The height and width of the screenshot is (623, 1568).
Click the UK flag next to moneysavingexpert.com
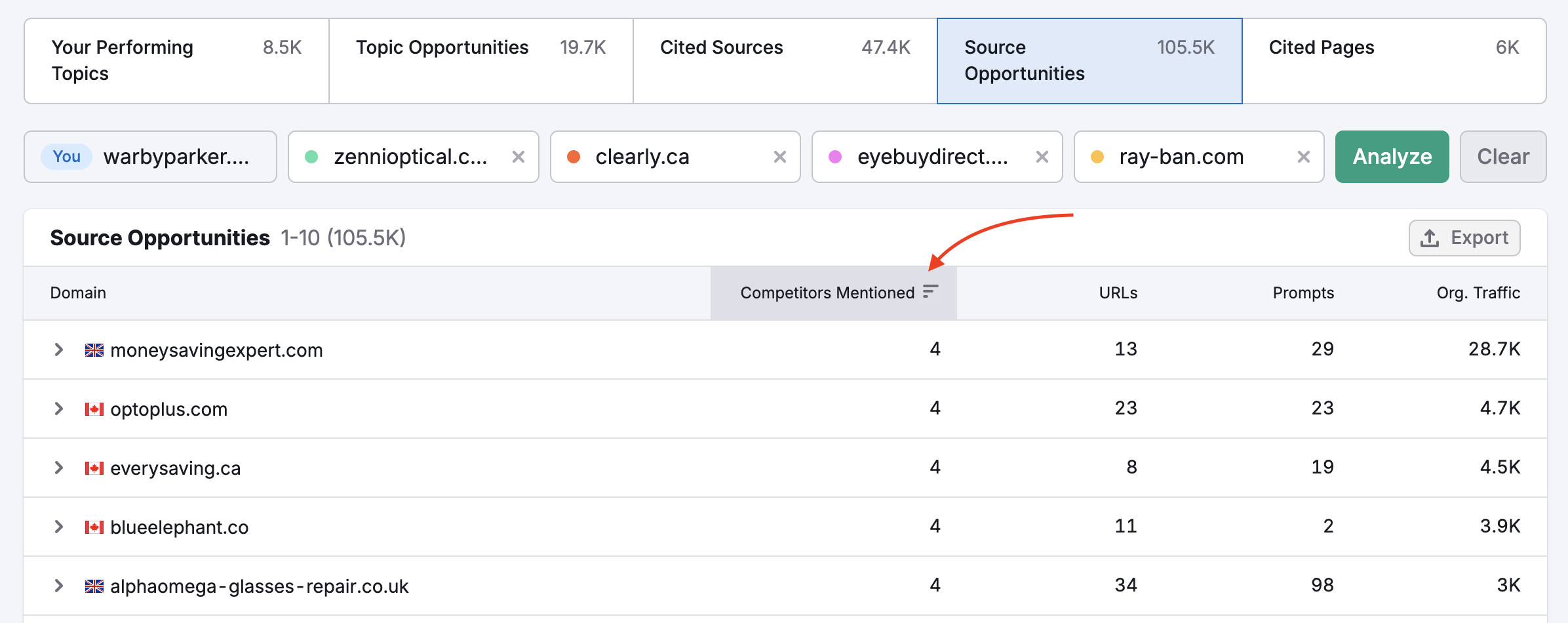click(94, 350)
